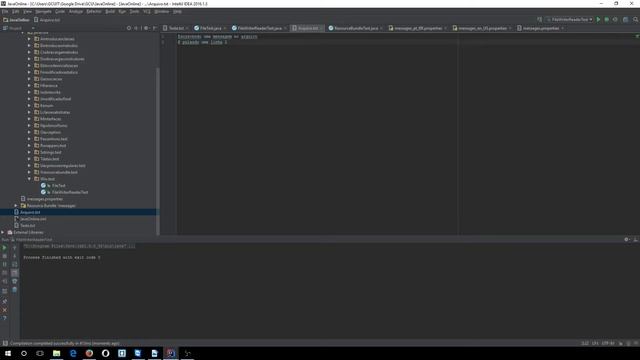Click Scroll from Source in Project panel

click(x=129, y=28)
